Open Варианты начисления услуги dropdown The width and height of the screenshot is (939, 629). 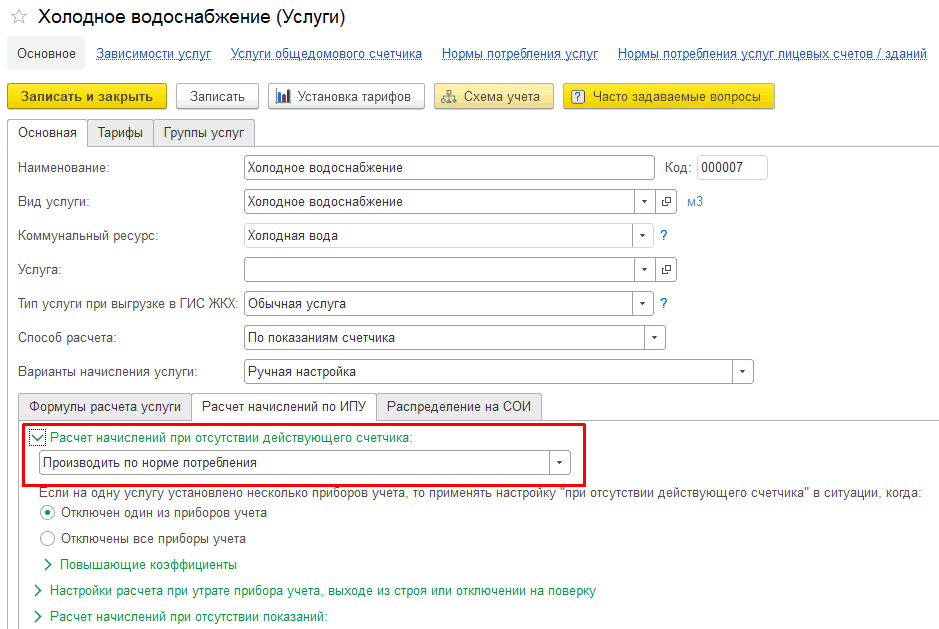pyautogui.click(x=742, y=372)
